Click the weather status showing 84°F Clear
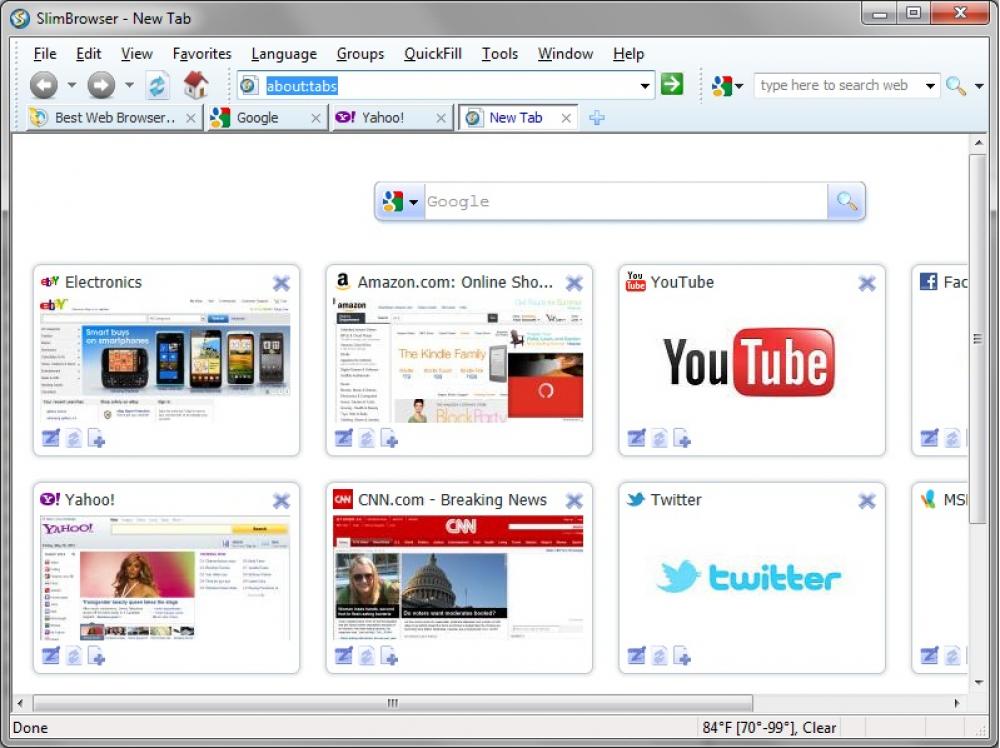Image resolution: width=1000 pixels, height=748 pixels. coord(768,727)
